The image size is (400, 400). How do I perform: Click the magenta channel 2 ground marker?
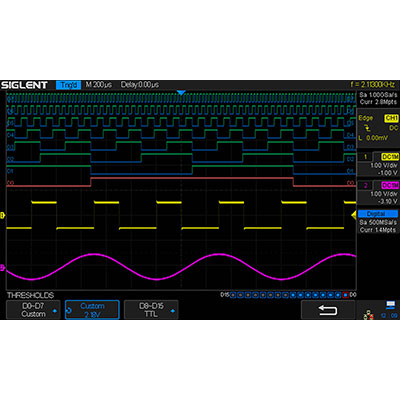[3, 267]
